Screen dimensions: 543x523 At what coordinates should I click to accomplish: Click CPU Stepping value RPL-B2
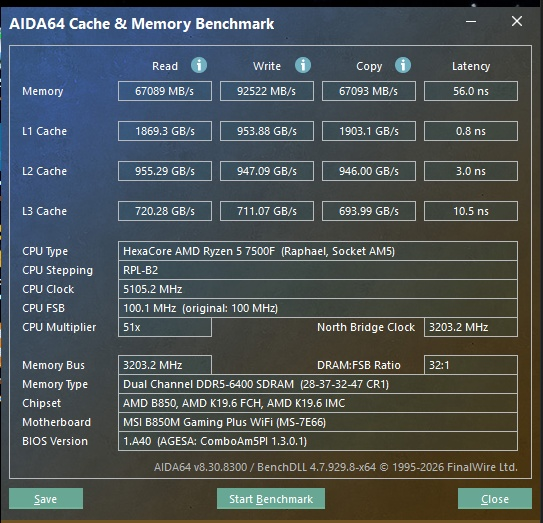coord(318,270)
